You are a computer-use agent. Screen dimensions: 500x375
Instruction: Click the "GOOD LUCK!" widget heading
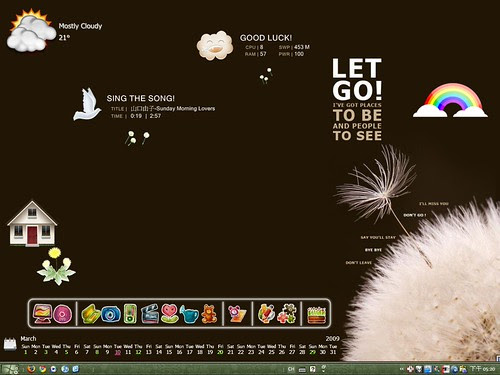(266, 38)
